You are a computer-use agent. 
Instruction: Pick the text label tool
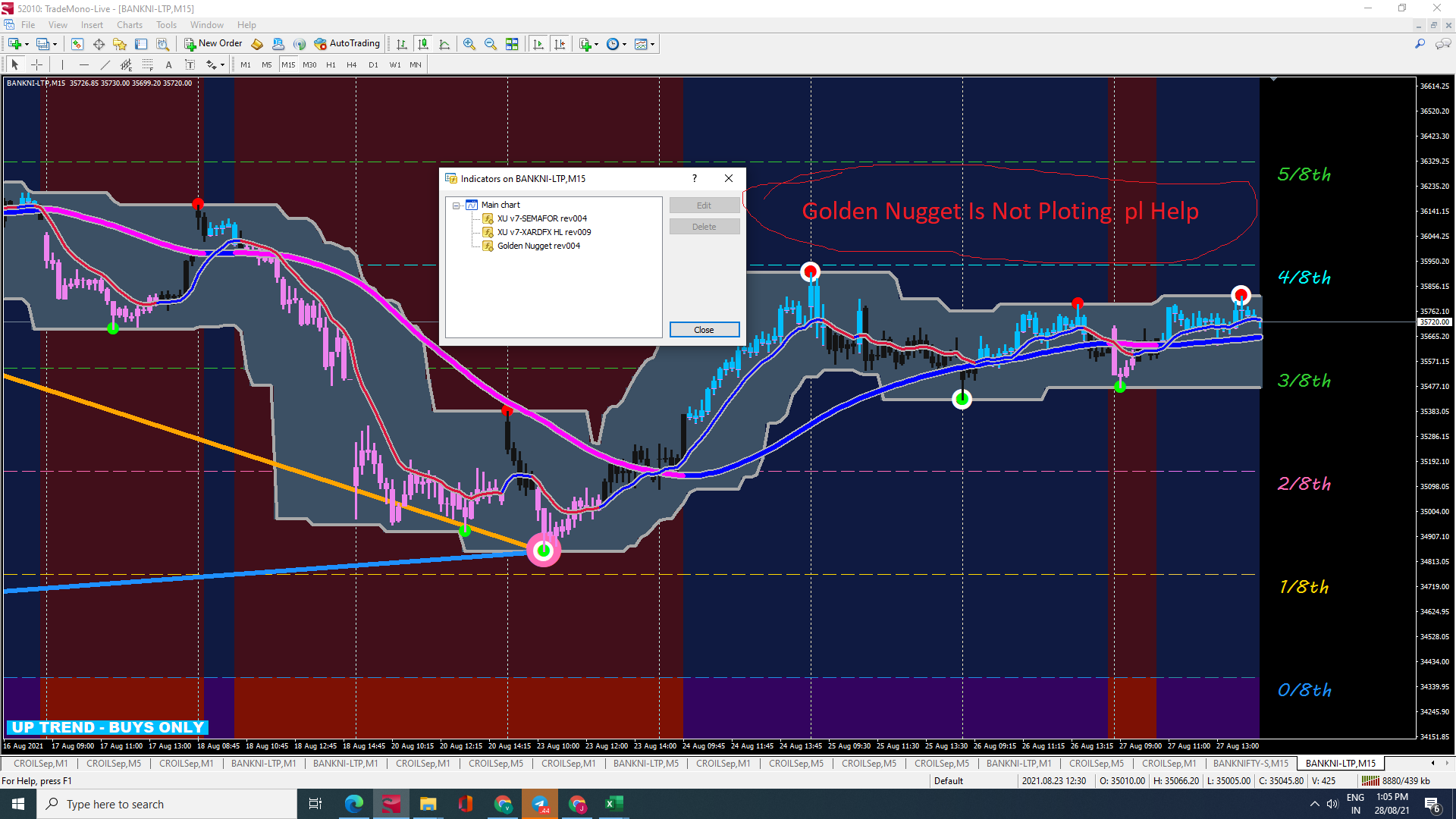(x=190, y=65)
